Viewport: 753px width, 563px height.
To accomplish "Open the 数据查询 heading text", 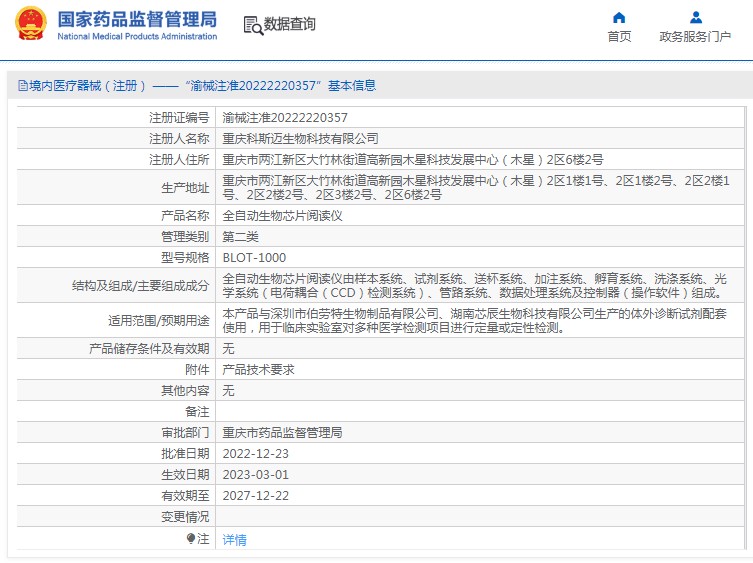I will click(x=289, y=25).
